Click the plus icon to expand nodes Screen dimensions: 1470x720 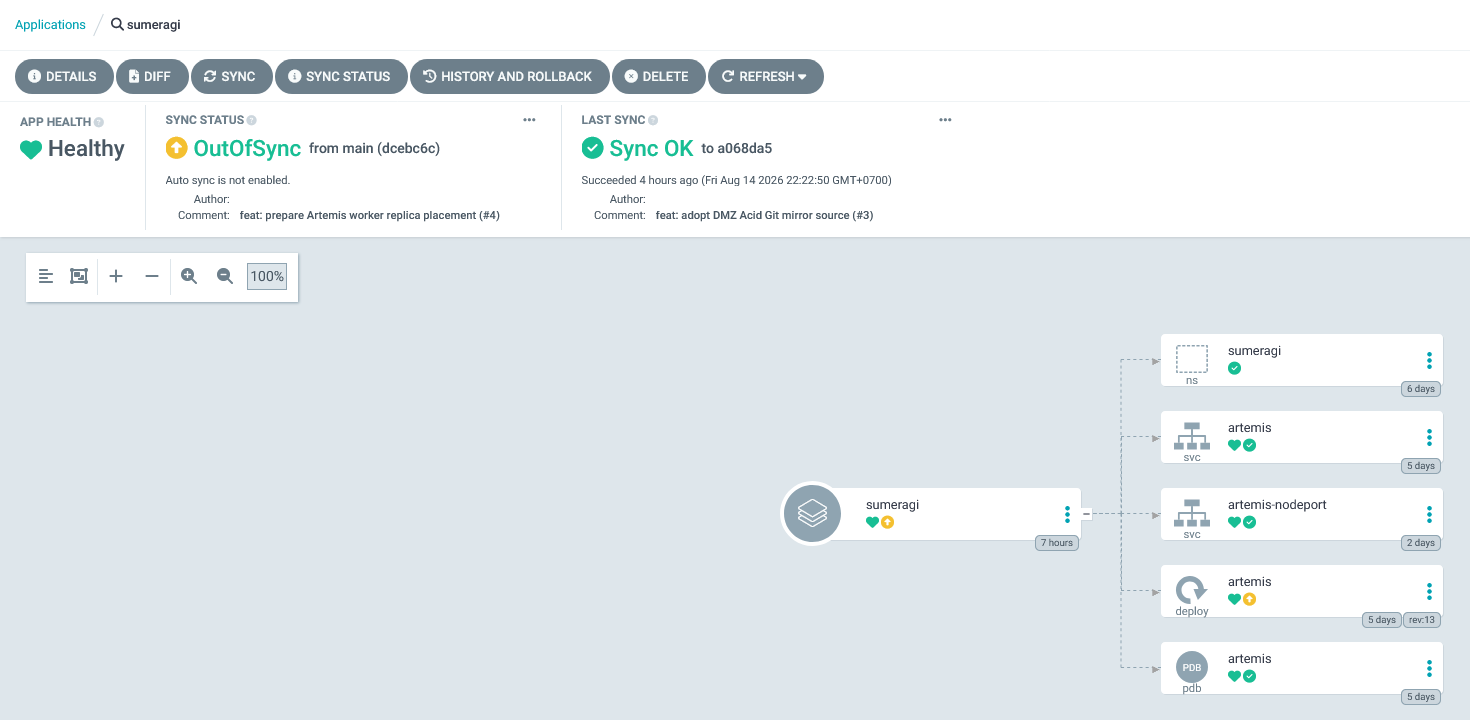tap(116, 276)
